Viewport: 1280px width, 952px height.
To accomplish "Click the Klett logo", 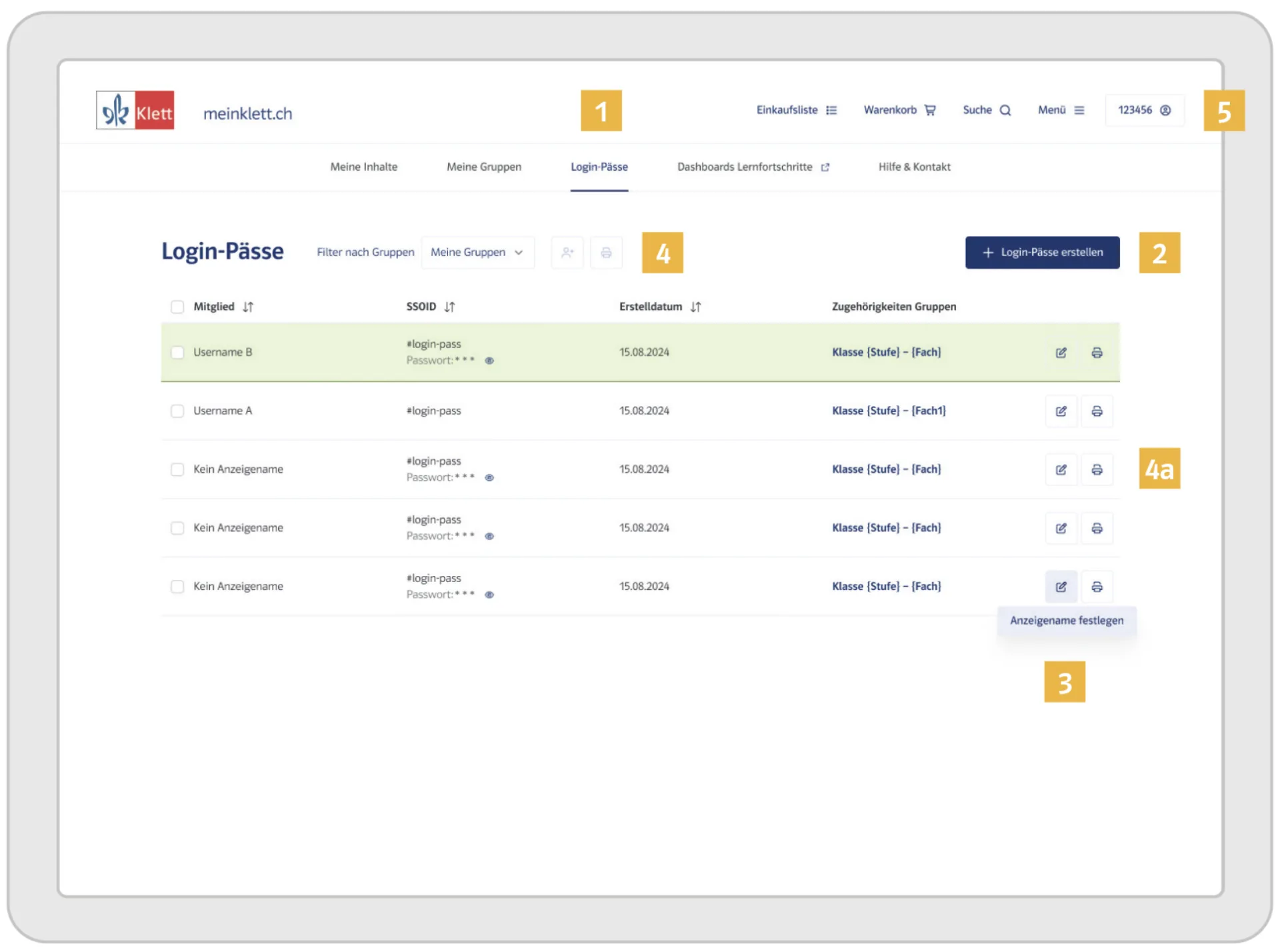I will 135,111.
